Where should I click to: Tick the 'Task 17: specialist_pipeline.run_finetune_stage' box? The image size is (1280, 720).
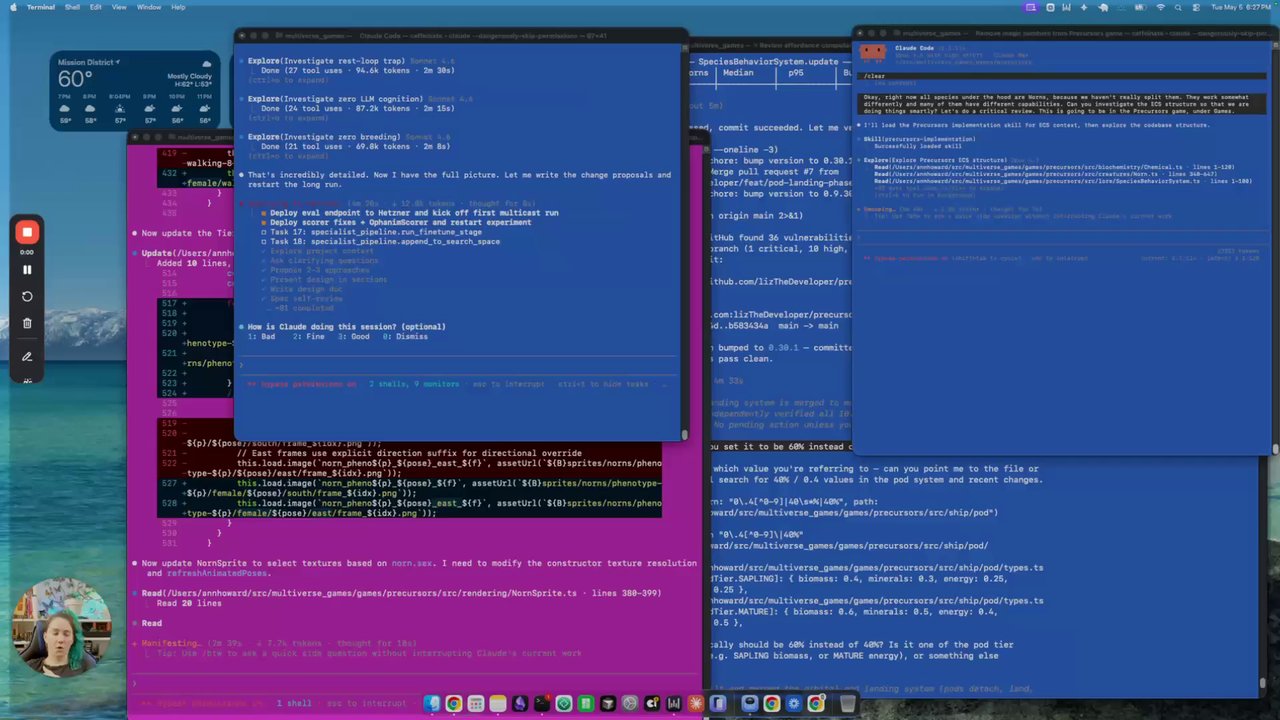[x=264, y=232]
